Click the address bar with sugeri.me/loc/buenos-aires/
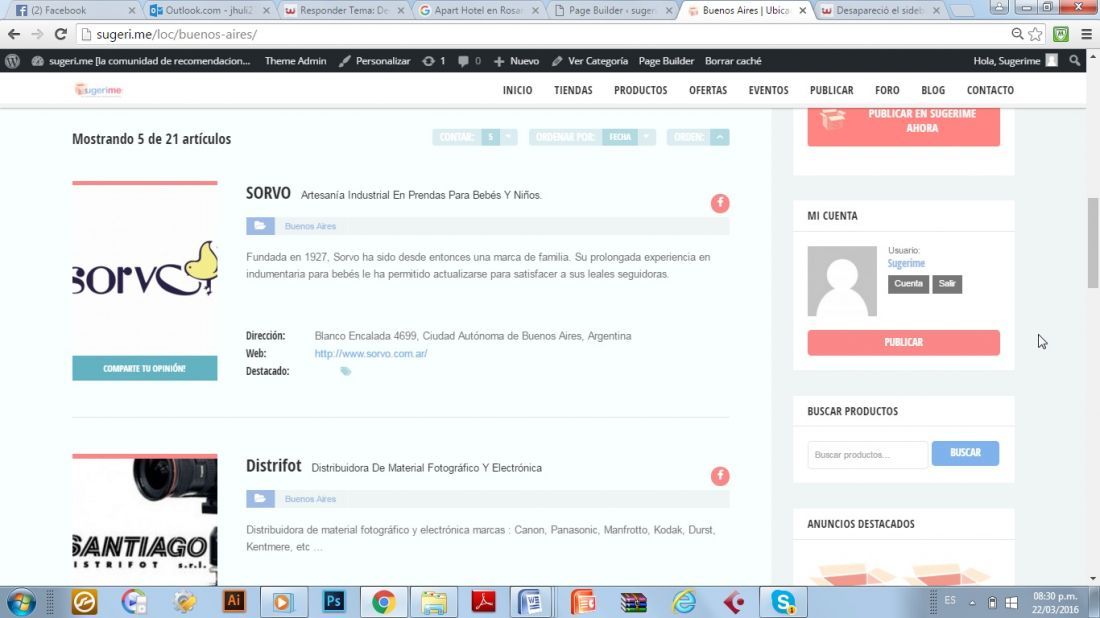 [540, 34]
